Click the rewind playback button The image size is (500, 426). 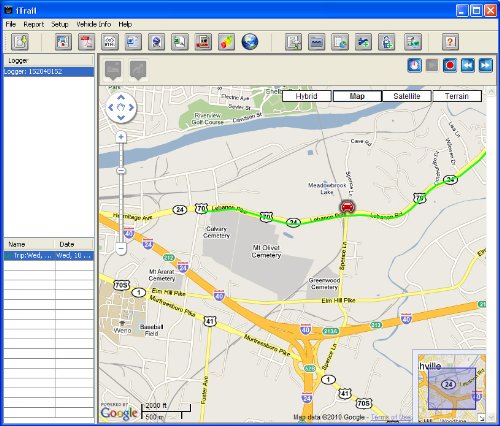click(x=468, y=65)
